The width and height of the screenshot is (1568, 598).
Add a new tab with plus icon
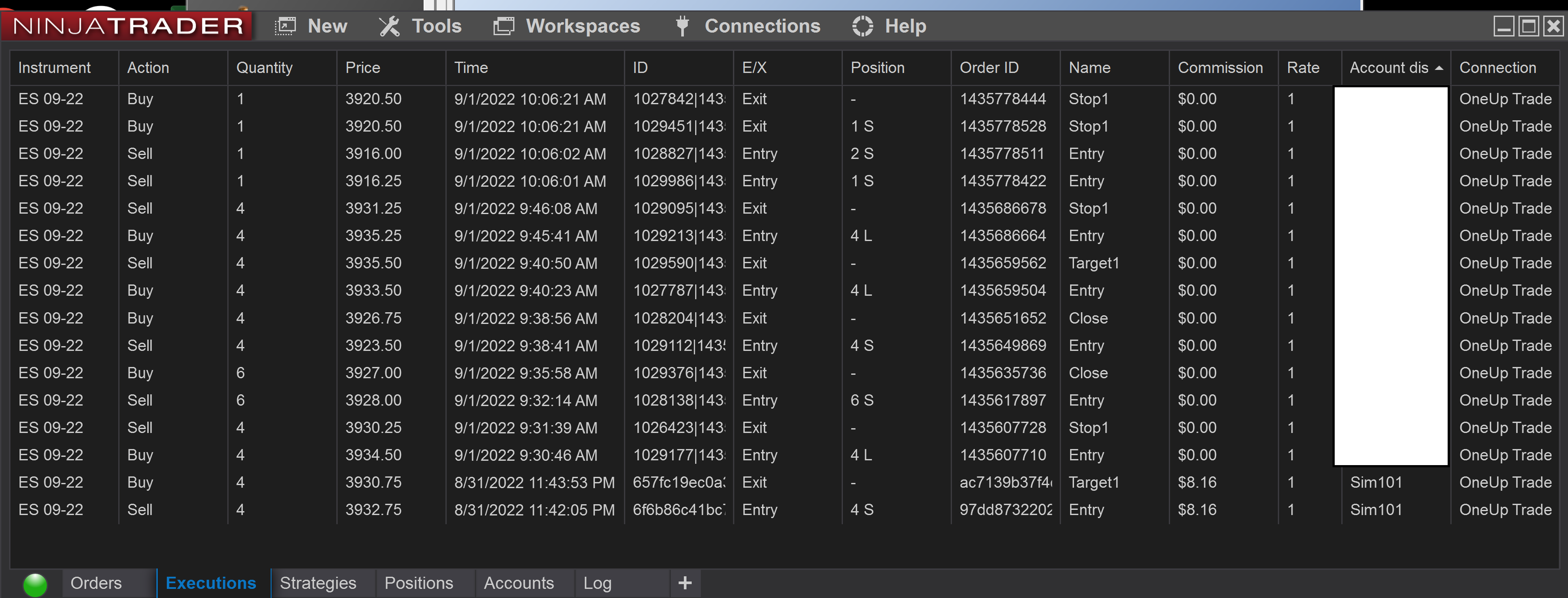[x=685, y=583]
